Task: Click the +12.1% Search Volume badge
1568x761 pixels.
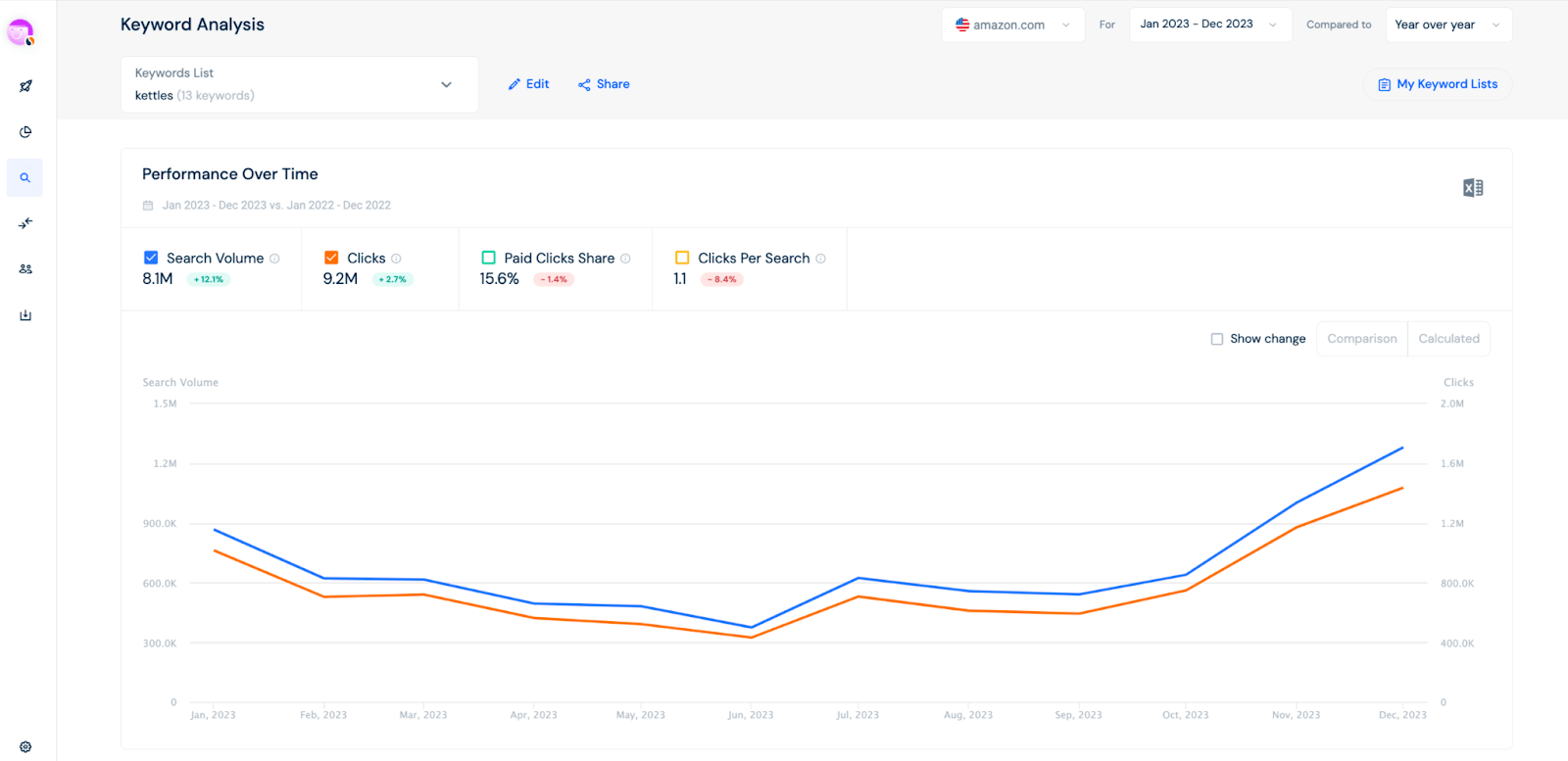Action: [x=209, y=279]
